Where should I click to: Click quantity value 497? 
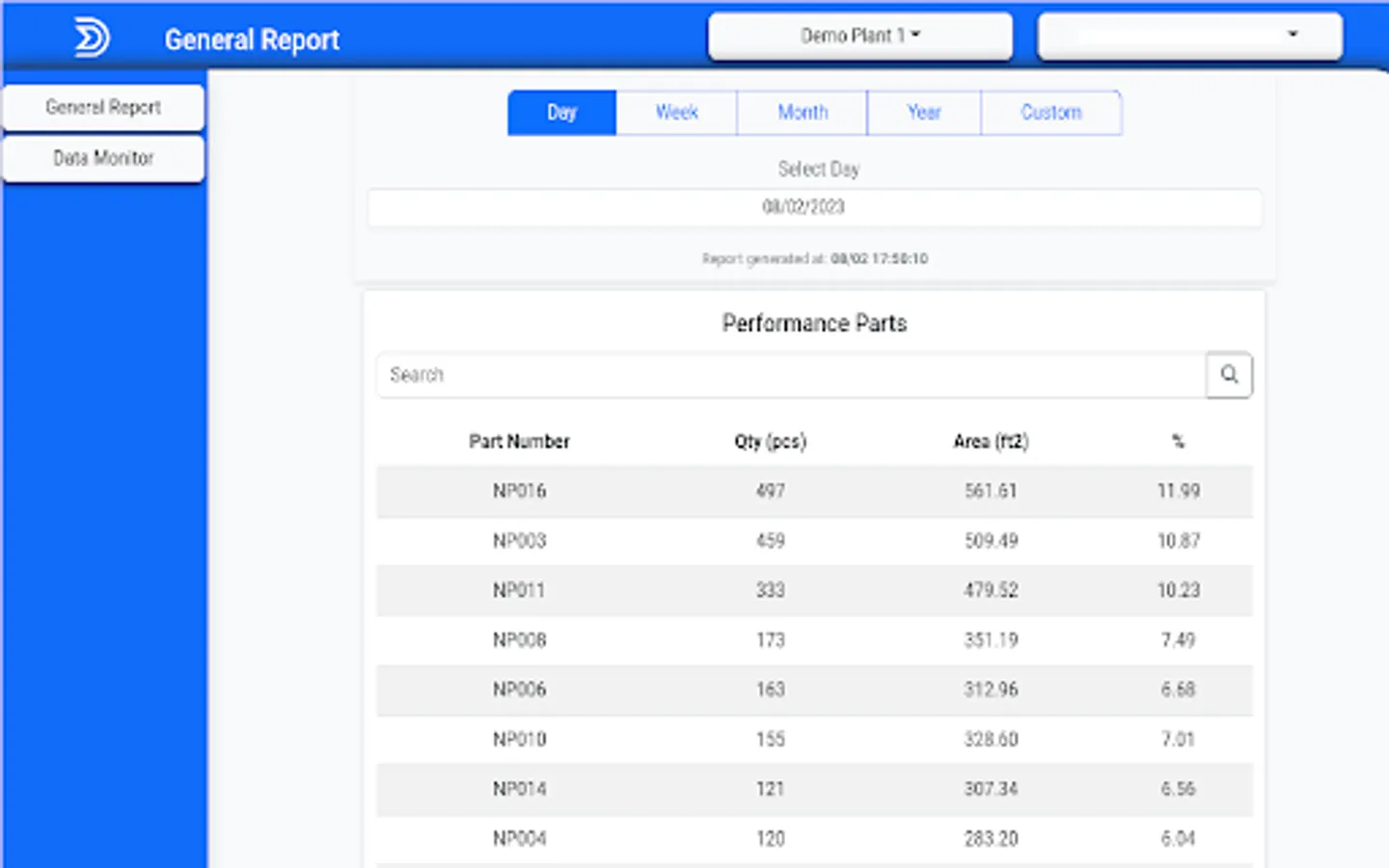coord(770,491)
